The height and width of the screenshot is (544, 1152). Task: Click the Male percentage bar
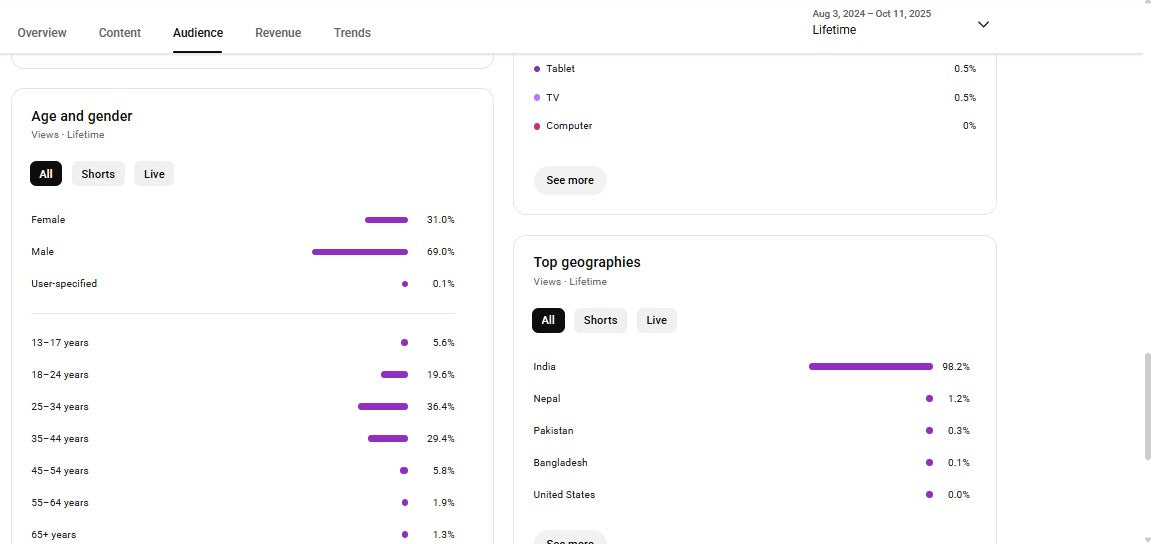(360, 252)
